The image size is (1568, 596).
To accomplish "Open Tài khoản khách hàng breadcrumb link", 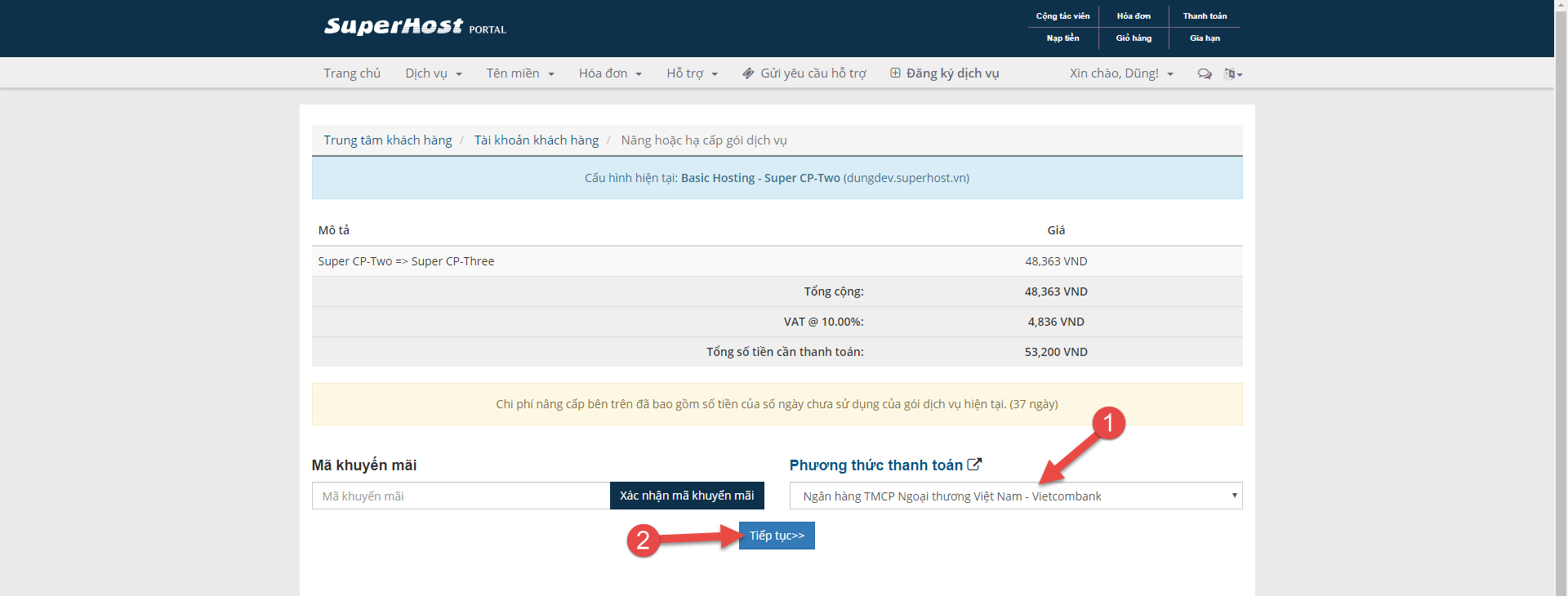I will tap(537, 140).
